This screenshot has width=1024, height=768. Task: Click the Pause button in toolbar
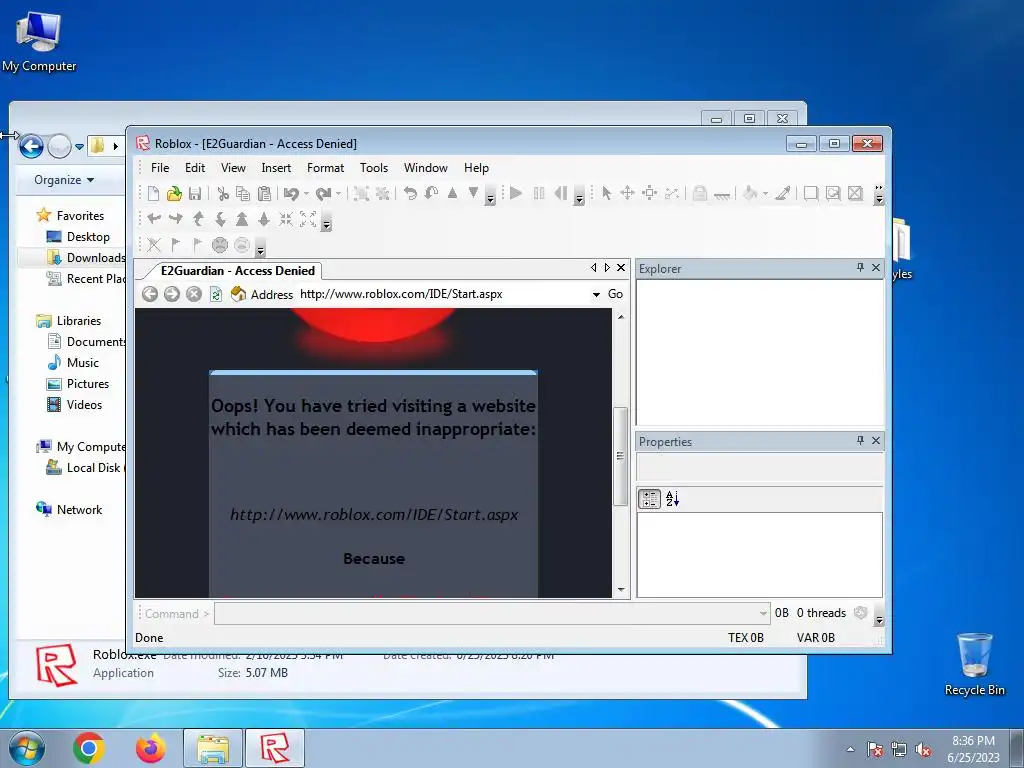[539, 193]
